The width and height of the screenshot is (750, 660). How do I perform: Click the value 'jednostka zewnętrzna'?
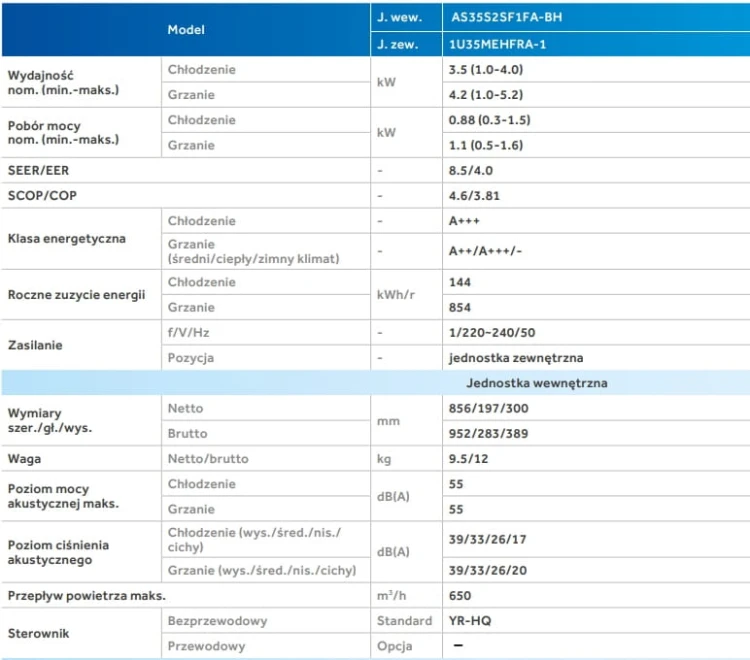point(516,358)
